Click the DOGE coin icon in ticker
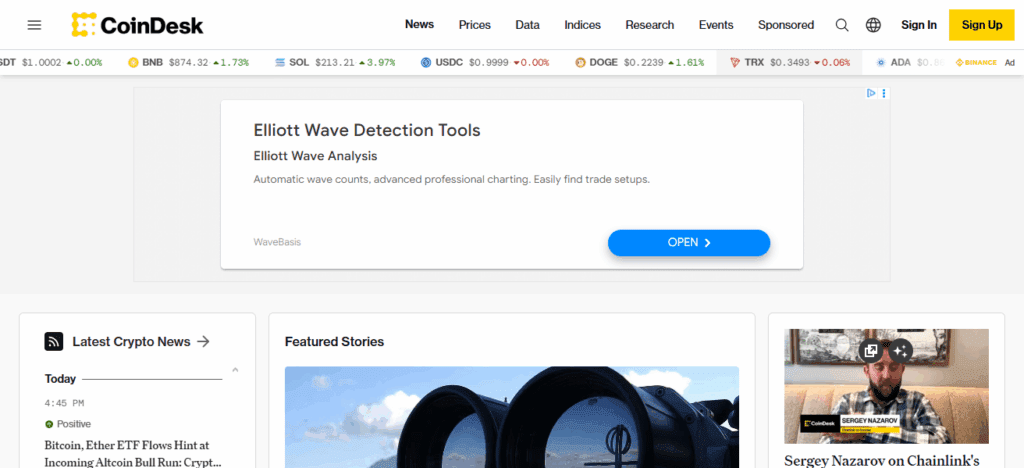The width and height of the screenshot is (1024, 468). (x=580, y=63)
